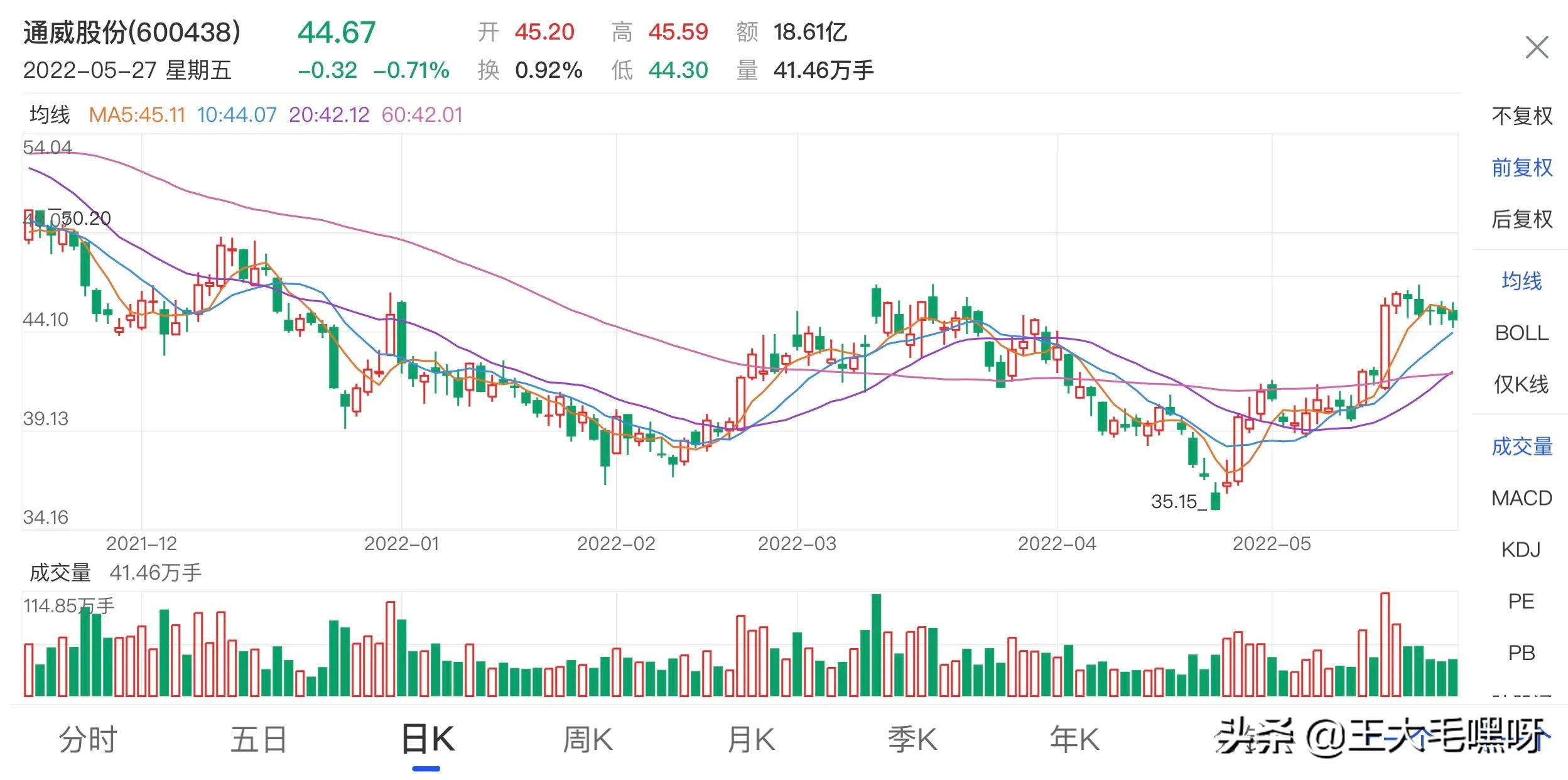Select 不复权 price adjustment option
The image size is (1568, 780).
[1522, 116]
